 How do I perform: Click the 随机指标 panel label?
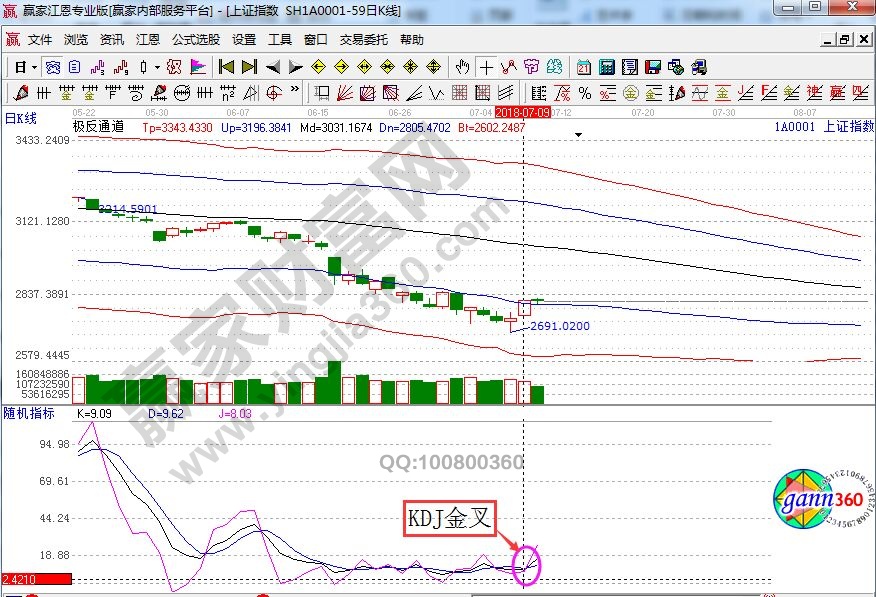28,412
